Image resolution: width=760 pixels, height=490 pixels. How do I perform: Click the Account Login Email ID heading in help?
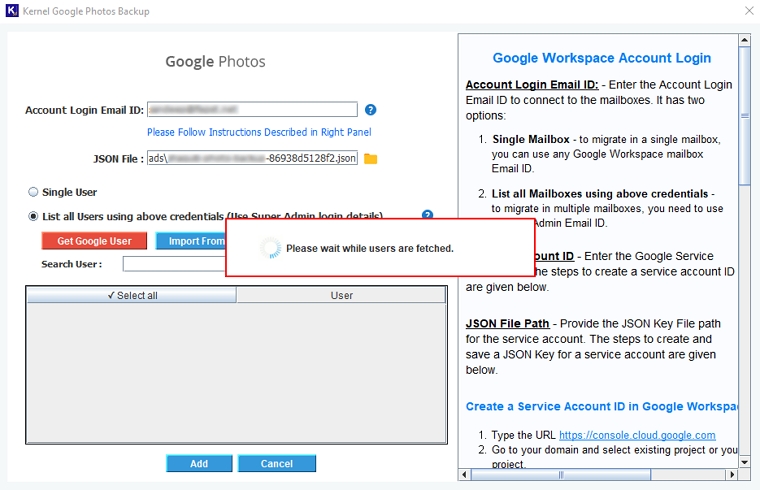coord(532,84)
